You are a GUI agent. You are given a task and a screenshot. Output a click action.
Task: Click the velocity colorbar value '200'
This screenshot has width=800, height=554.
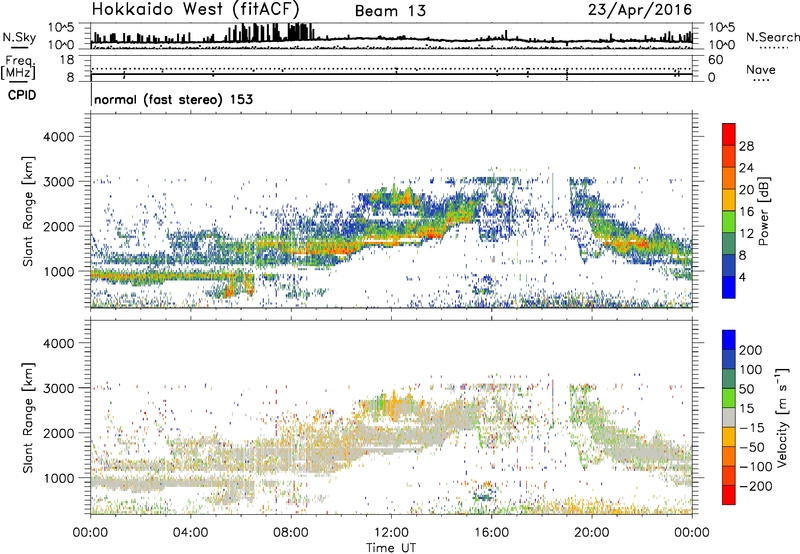point(751,350)
